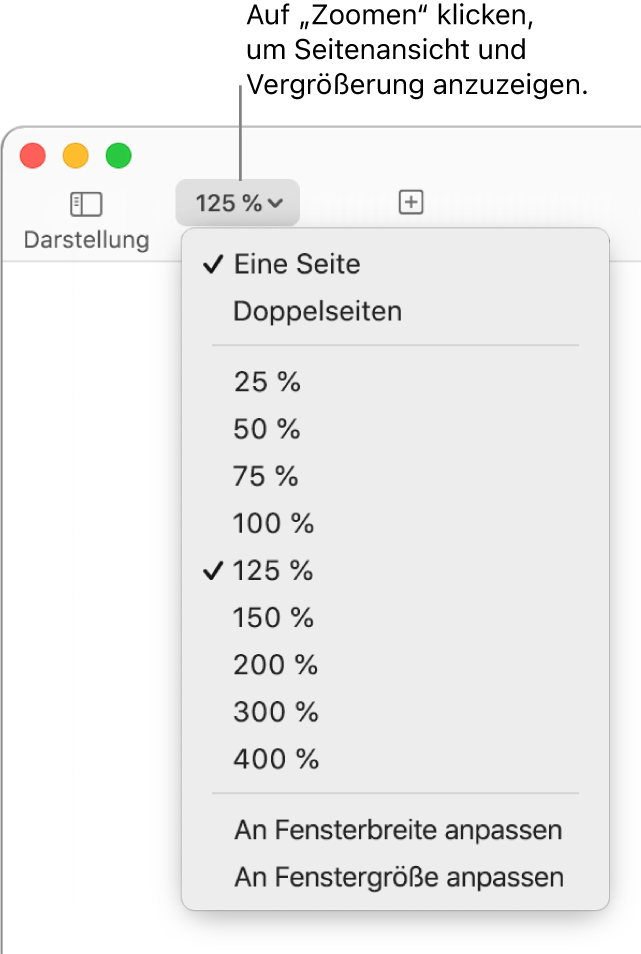Click the Darstellung label under the sidebar icon
This screenshot has width=641, height=954.
click(x=85, y=239)
